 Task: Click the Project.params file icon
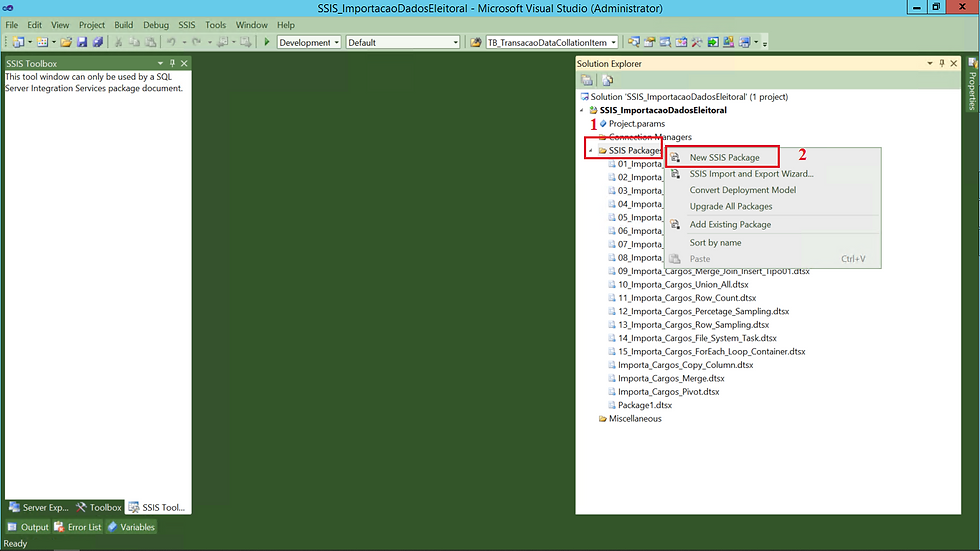coord(603,124)
